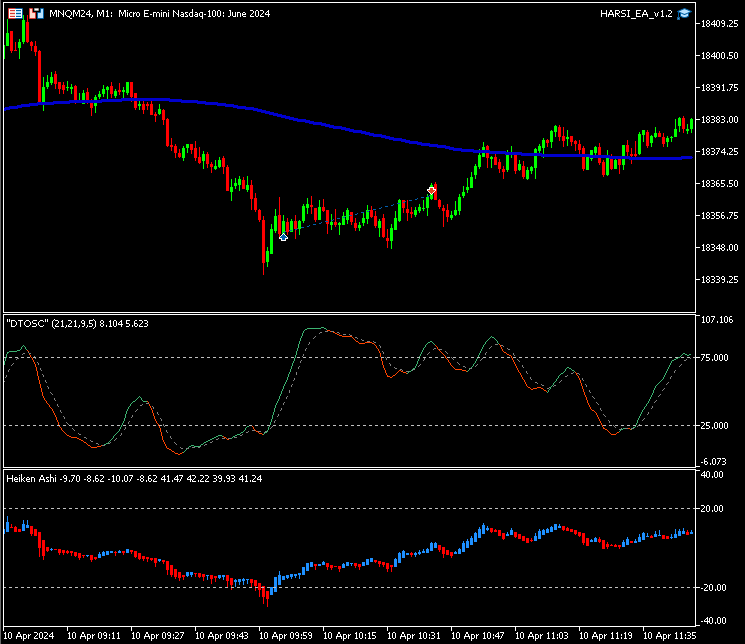Click the -6.073 DTOSC scale value
The height and width of the screenshot is (644, 745).
(714, 461)
